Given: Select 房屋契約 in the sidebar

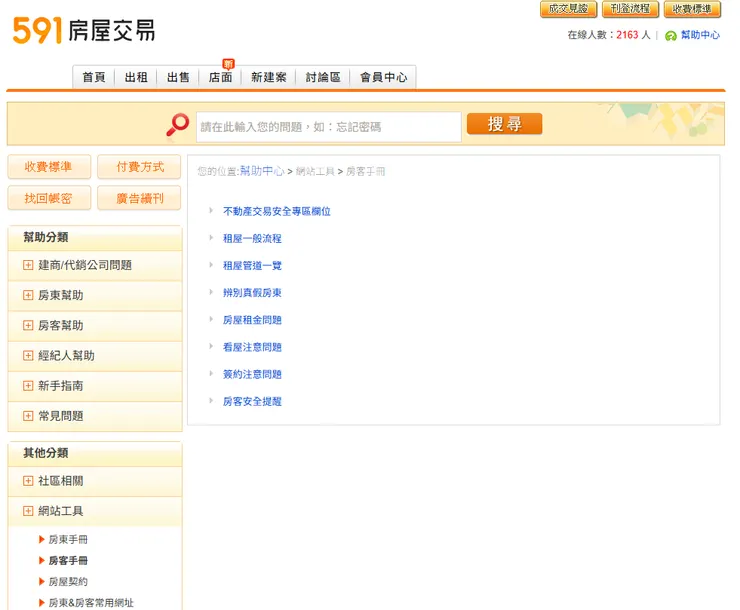Looking at the screenshot, I should pos(68,582).
